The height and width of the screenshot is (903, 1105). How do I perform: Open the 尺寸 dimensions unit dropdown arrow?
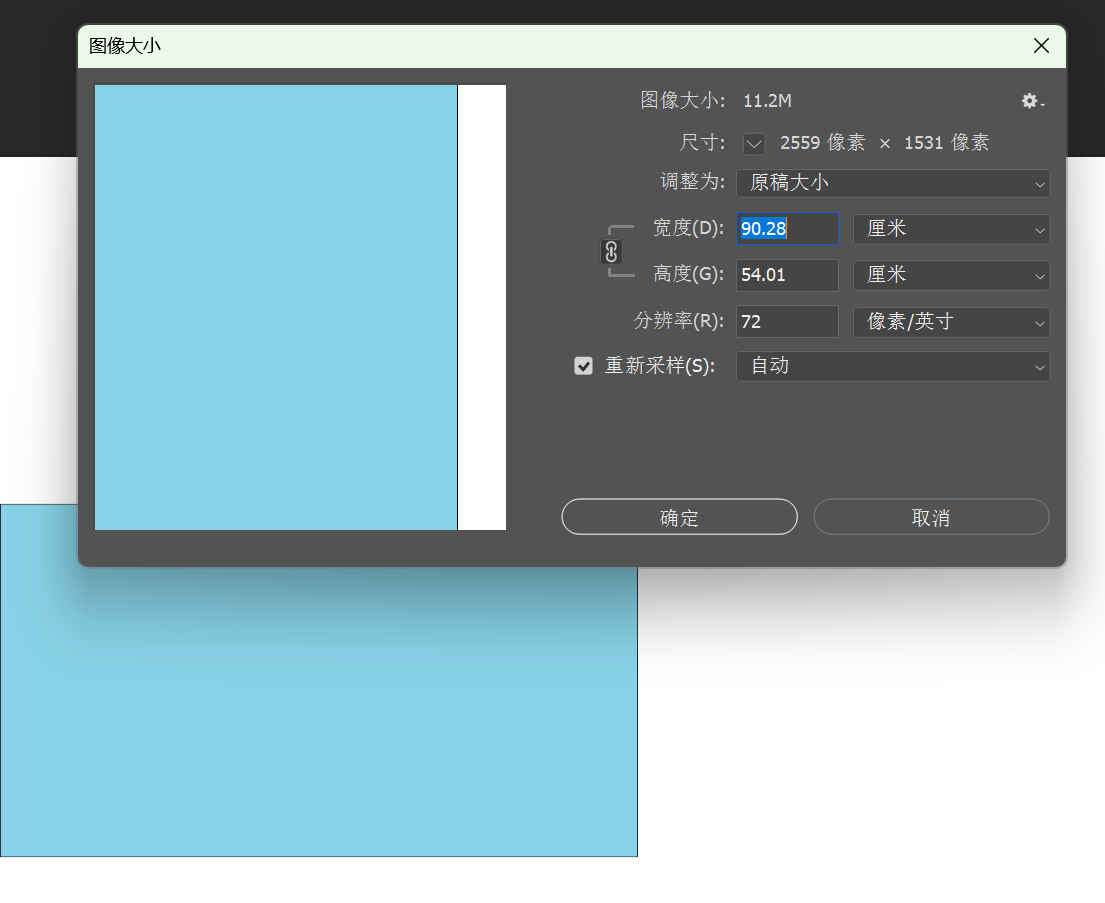pos(754,144)
